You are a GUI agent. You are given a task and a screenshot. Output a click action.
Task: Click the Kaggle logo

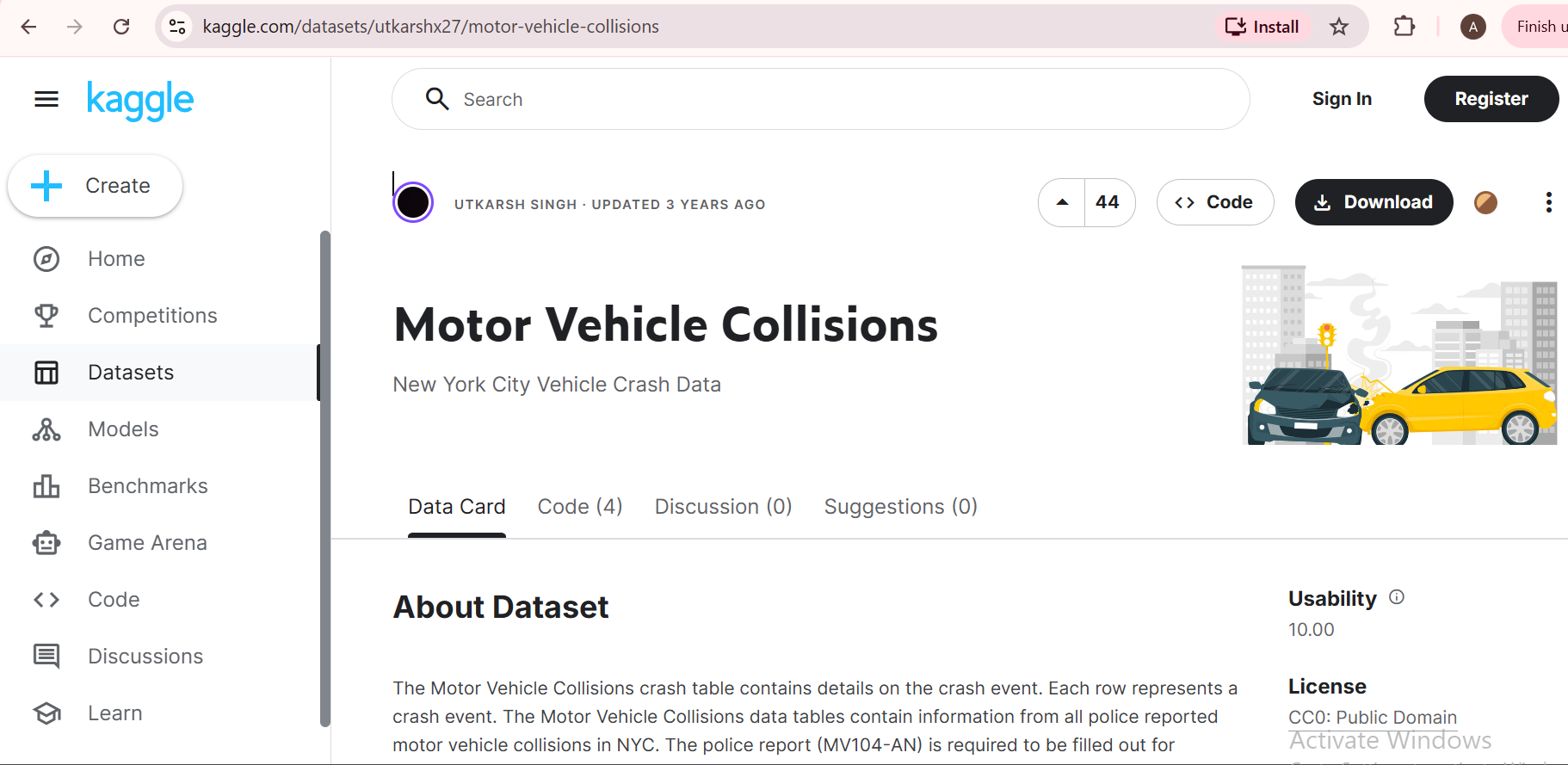click(140, 100)
